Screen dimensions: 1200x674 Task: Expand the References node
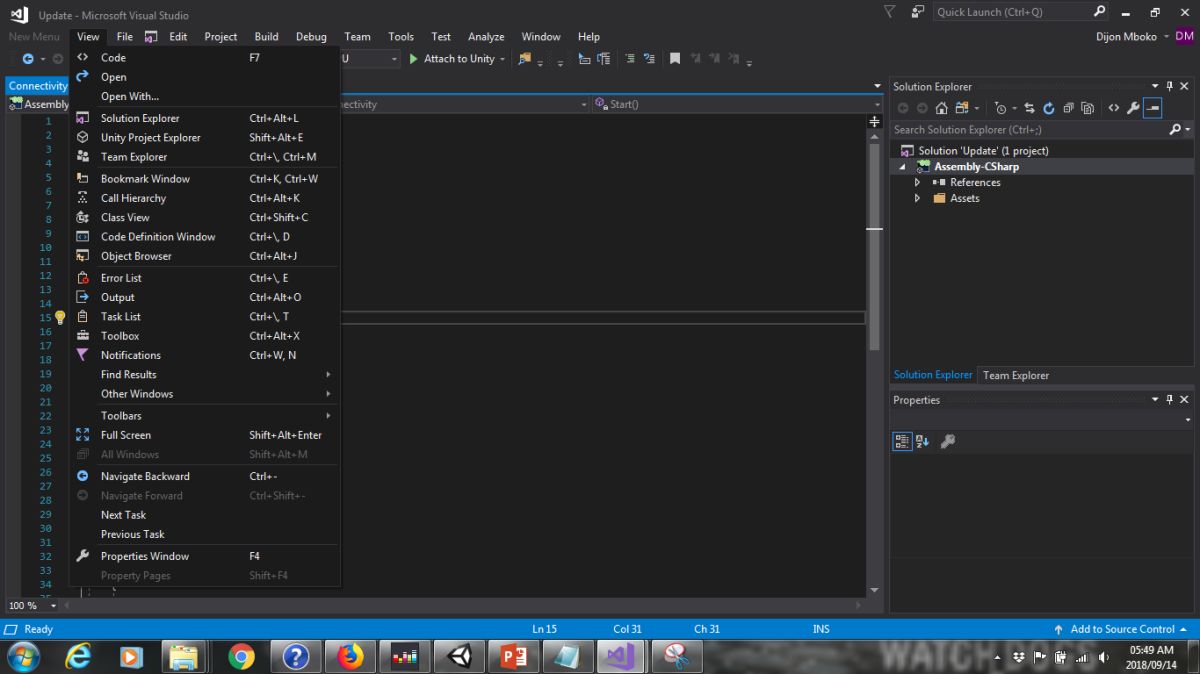(917, 183)
